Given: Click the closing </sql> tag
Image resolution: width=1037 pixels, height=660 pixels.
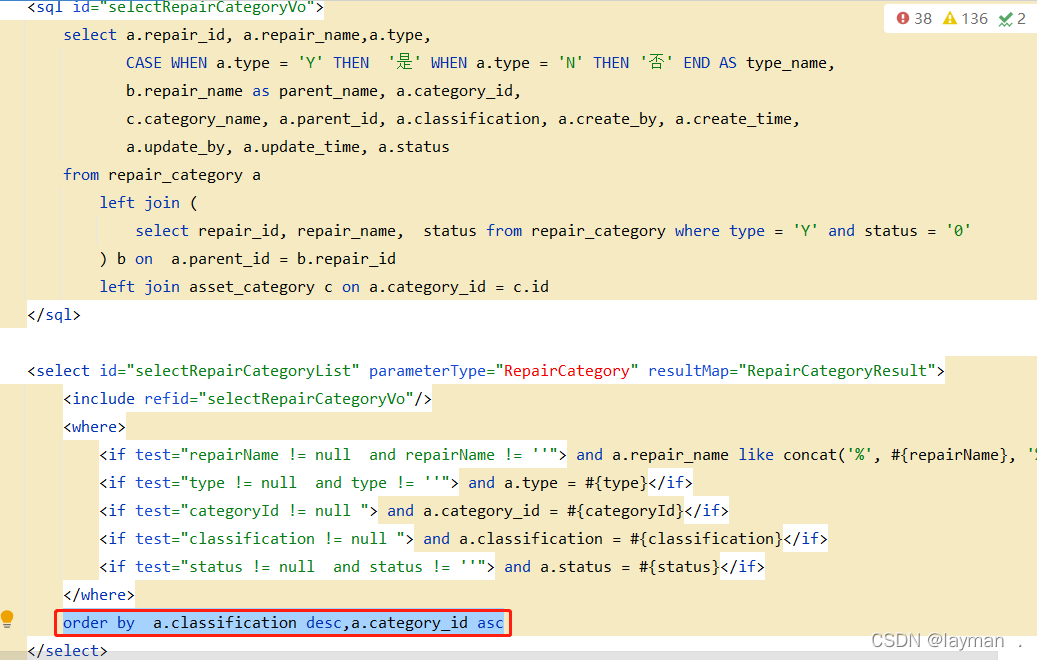Looking at the screenshot, I should click(x=54, y=315).
